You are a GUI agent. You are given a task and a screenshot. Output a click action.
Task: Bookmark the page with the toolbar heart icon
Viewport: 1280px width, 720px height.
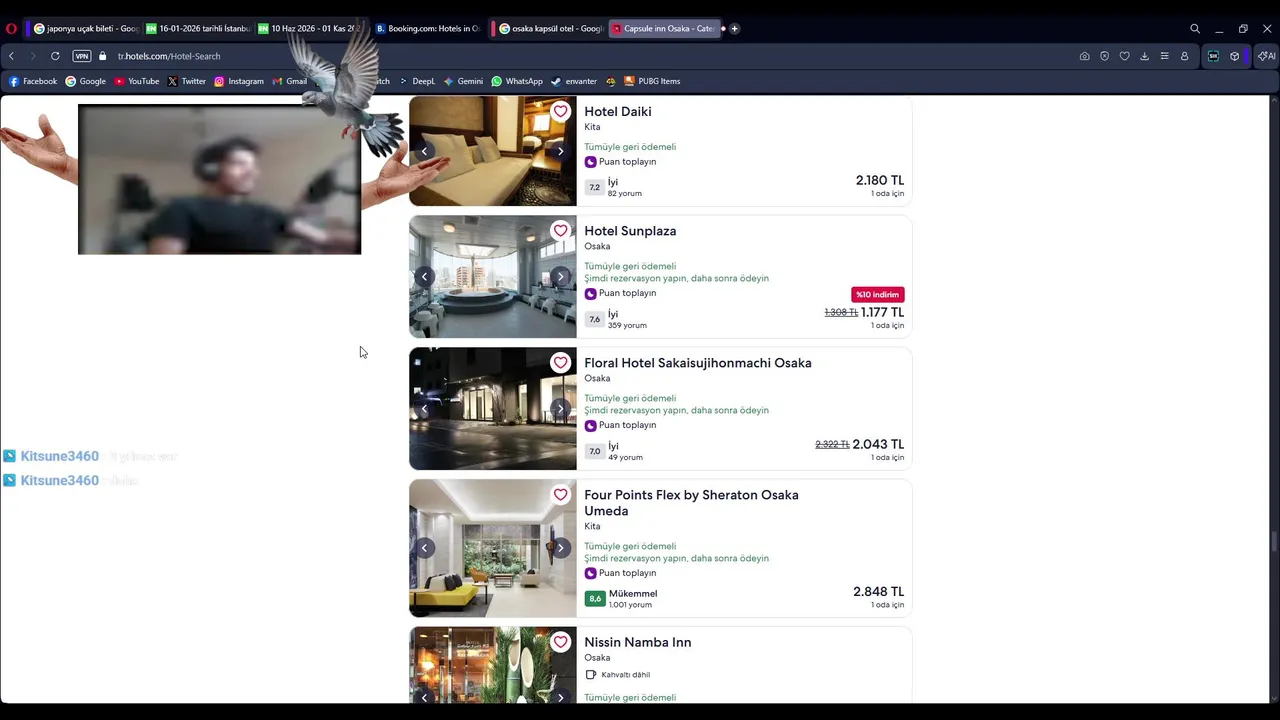[x=1124, y=56]
